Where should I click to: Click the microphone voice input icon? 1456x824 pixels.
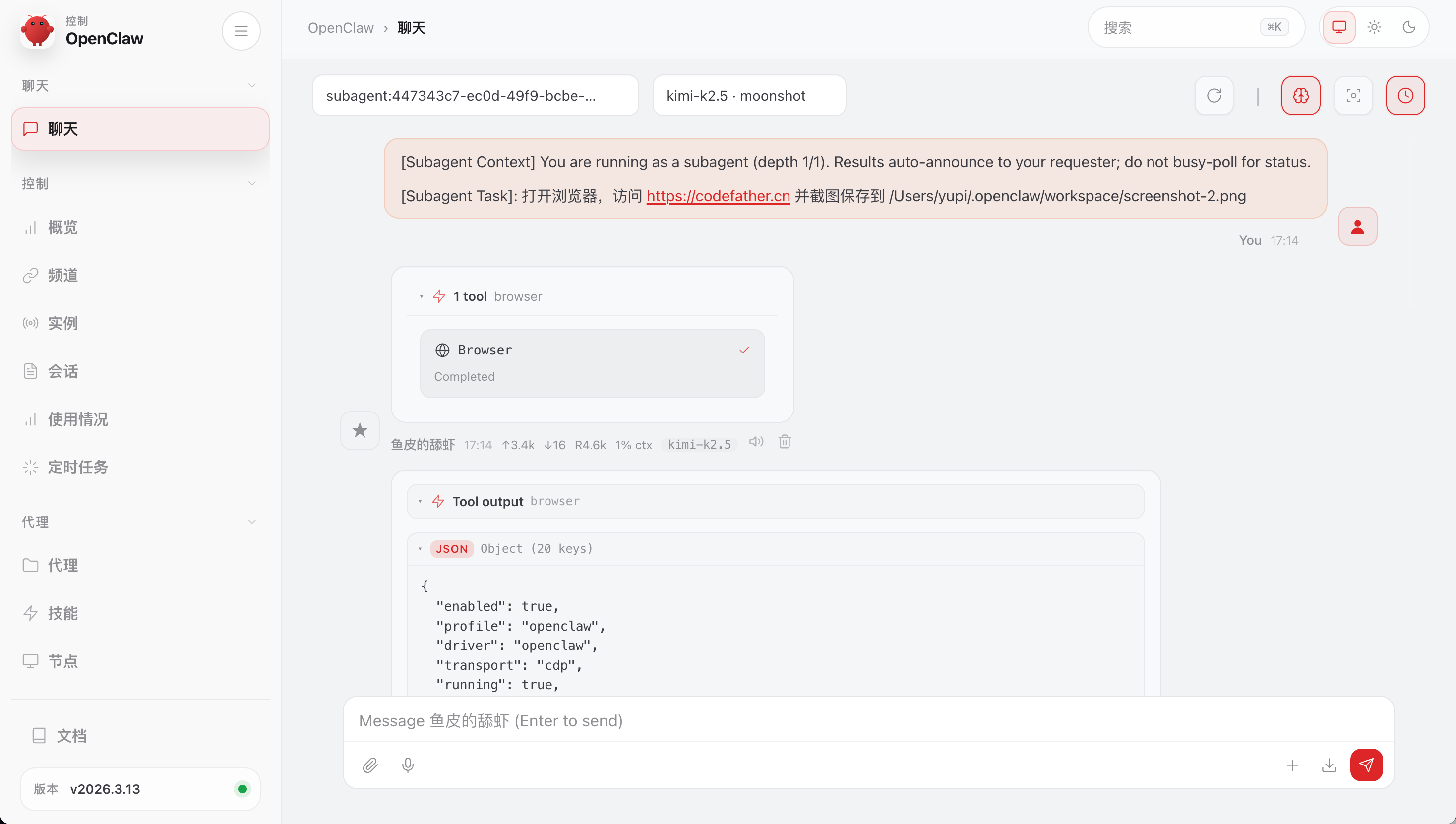(x=408, y=765)
